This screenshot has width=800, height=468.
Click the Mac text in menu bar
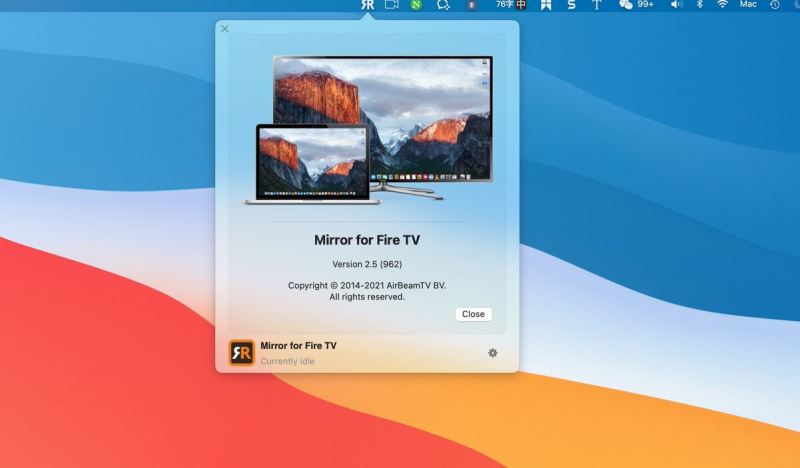[x=748, y=4]
